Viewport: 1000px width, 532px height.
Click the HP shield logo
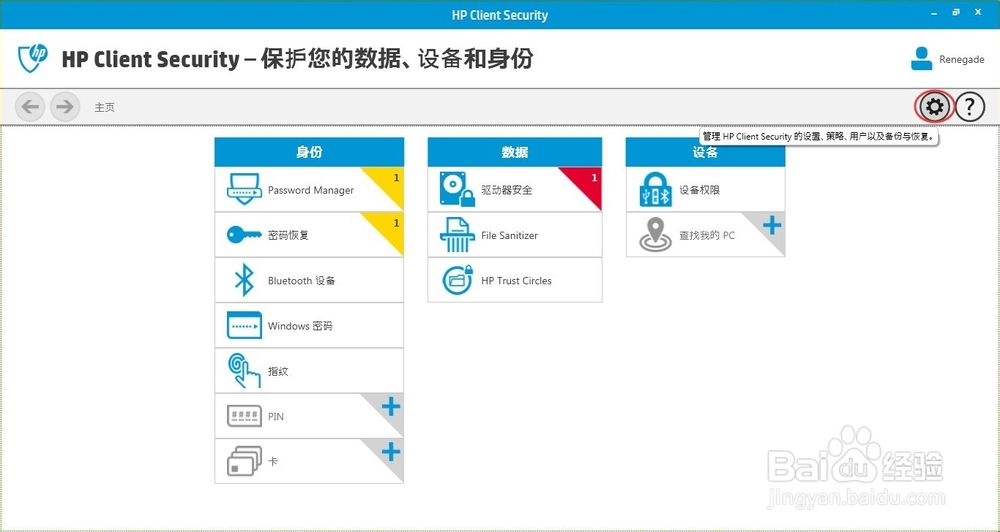[x=33, y=59]
